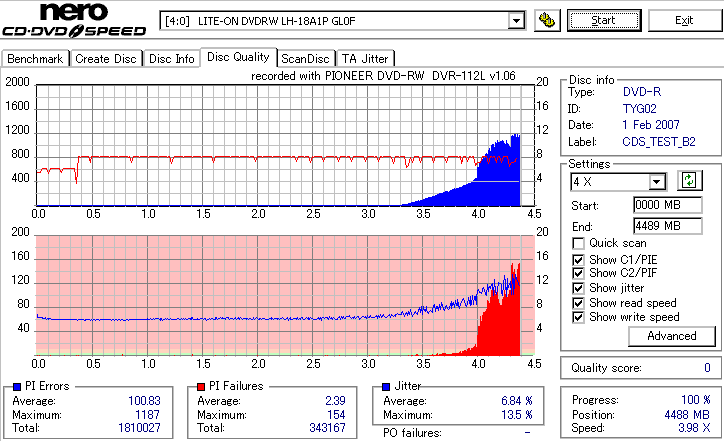
Task: Click the green refresh speed icon
Action: [689, 180]
